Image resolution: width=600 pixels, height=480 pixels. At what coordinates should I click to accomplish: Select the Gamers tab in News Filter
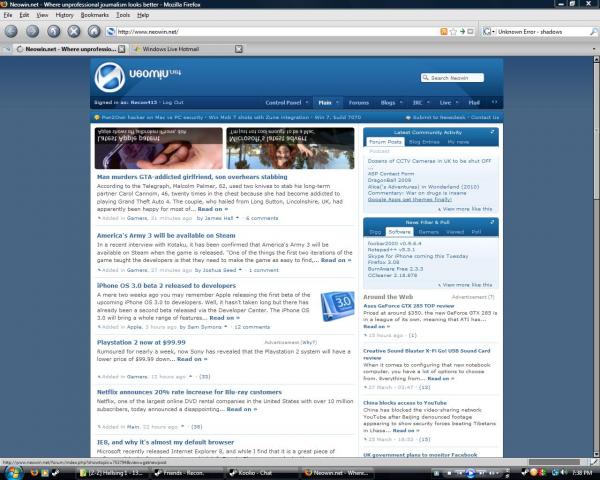click(428, 232)
